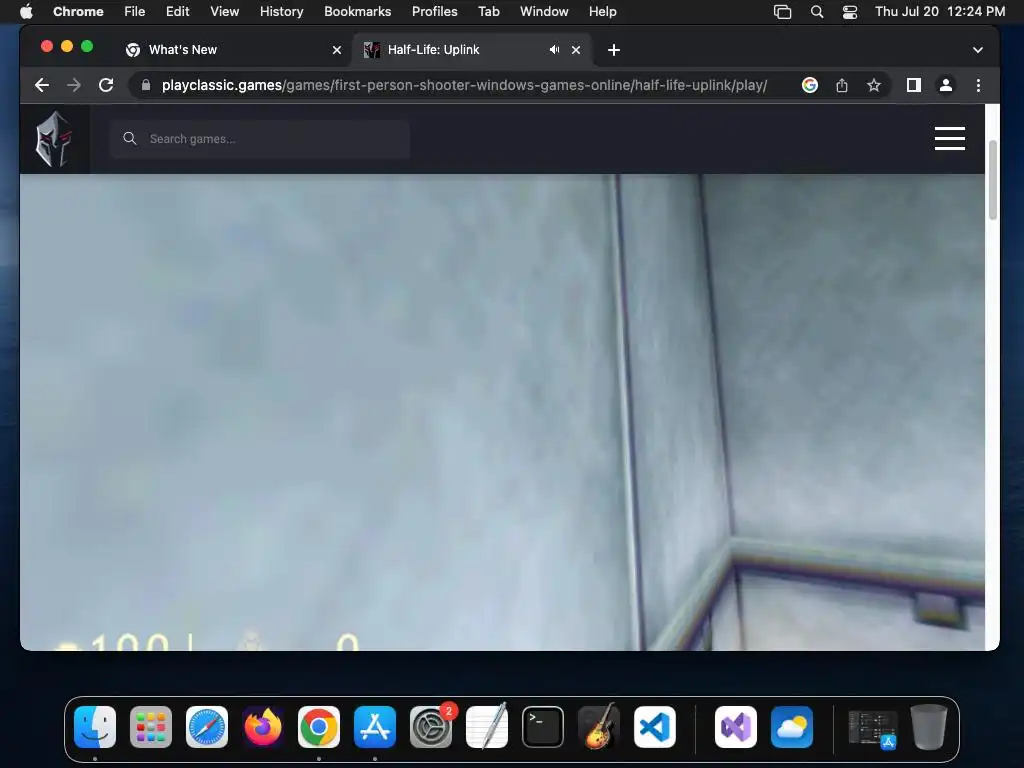
Task: Close the What's New tab
Action: click(x=337, y=50)
